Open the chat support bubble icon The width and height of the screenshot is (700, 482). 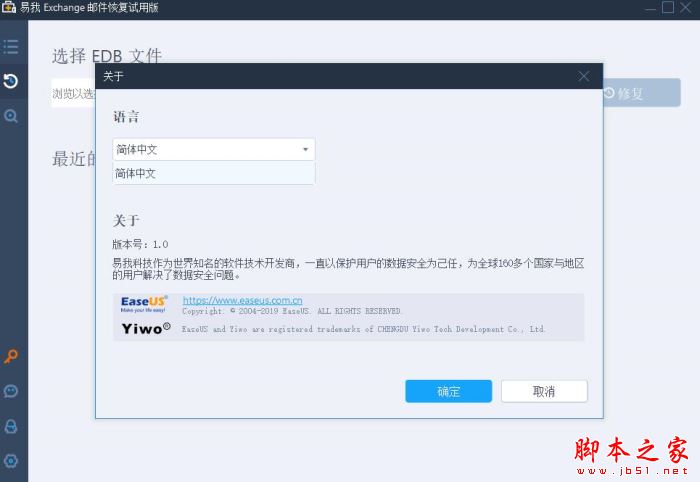tap(11, 391)
